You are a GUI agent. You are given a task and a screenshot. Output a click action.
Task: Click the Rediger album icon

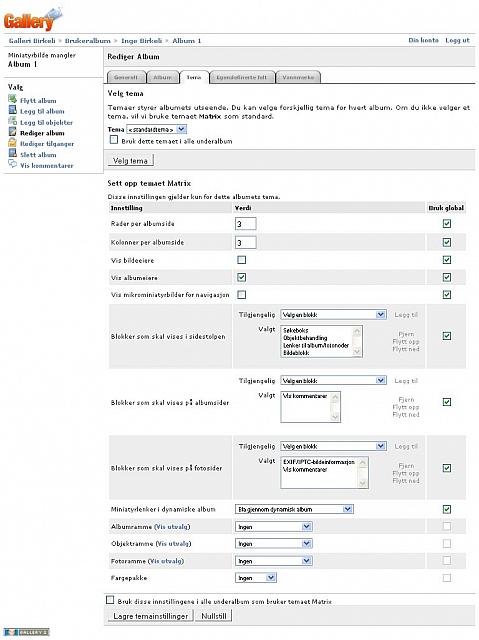point(12,132)
